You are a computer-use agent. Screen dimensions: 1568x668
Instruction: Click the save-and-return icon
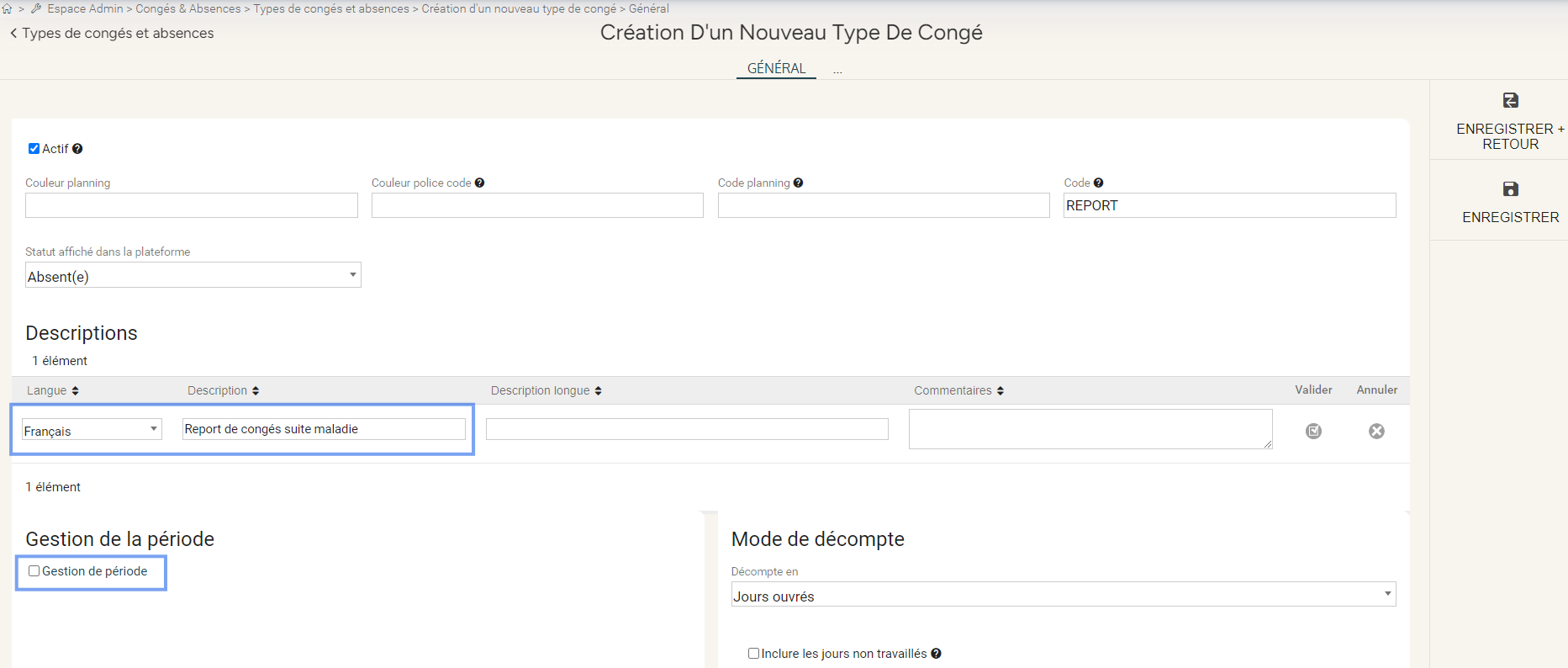pos(1510,101)
